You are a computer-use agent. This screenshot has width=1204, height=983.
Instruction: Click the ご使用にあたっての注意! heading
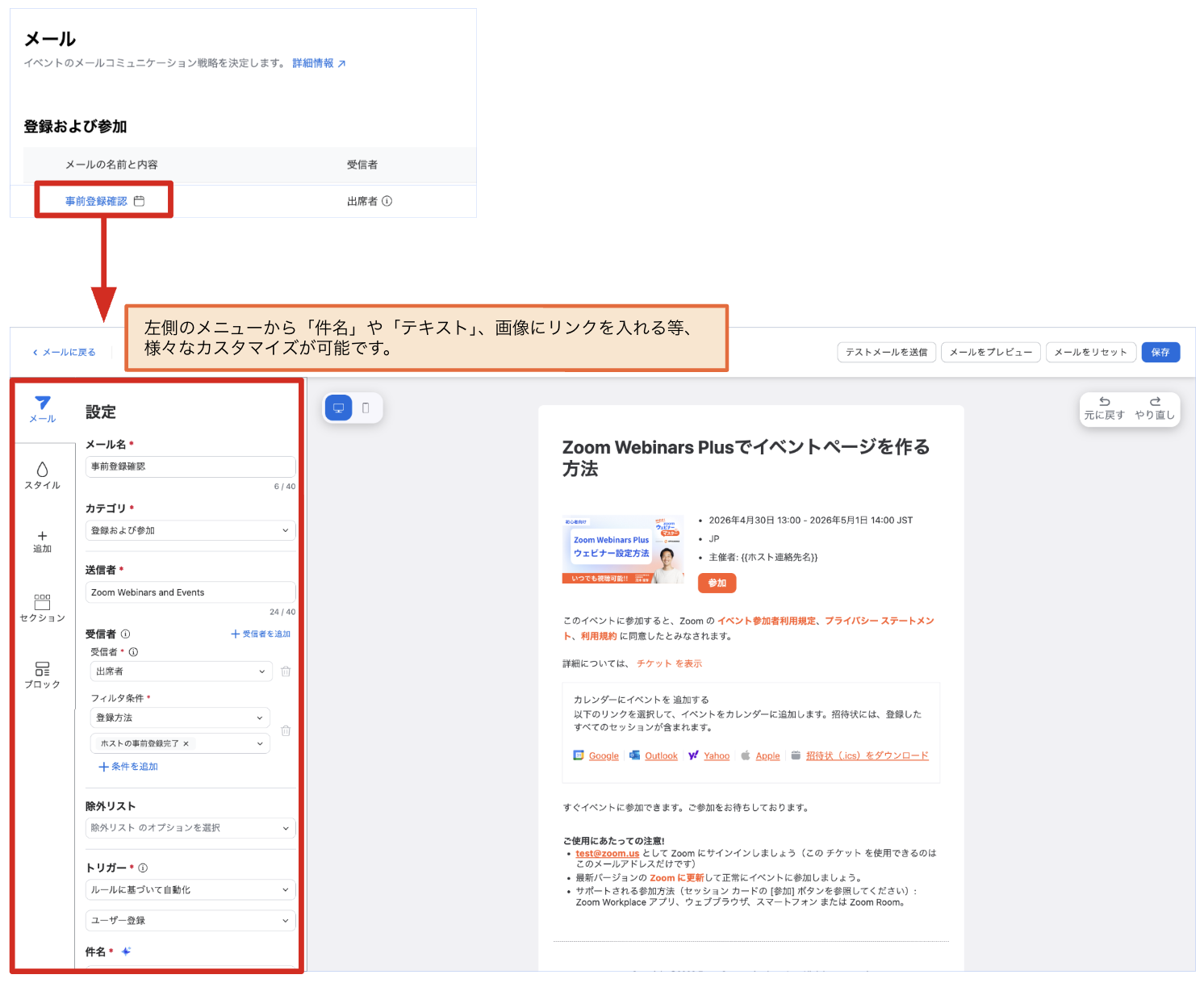click(614, 841)
